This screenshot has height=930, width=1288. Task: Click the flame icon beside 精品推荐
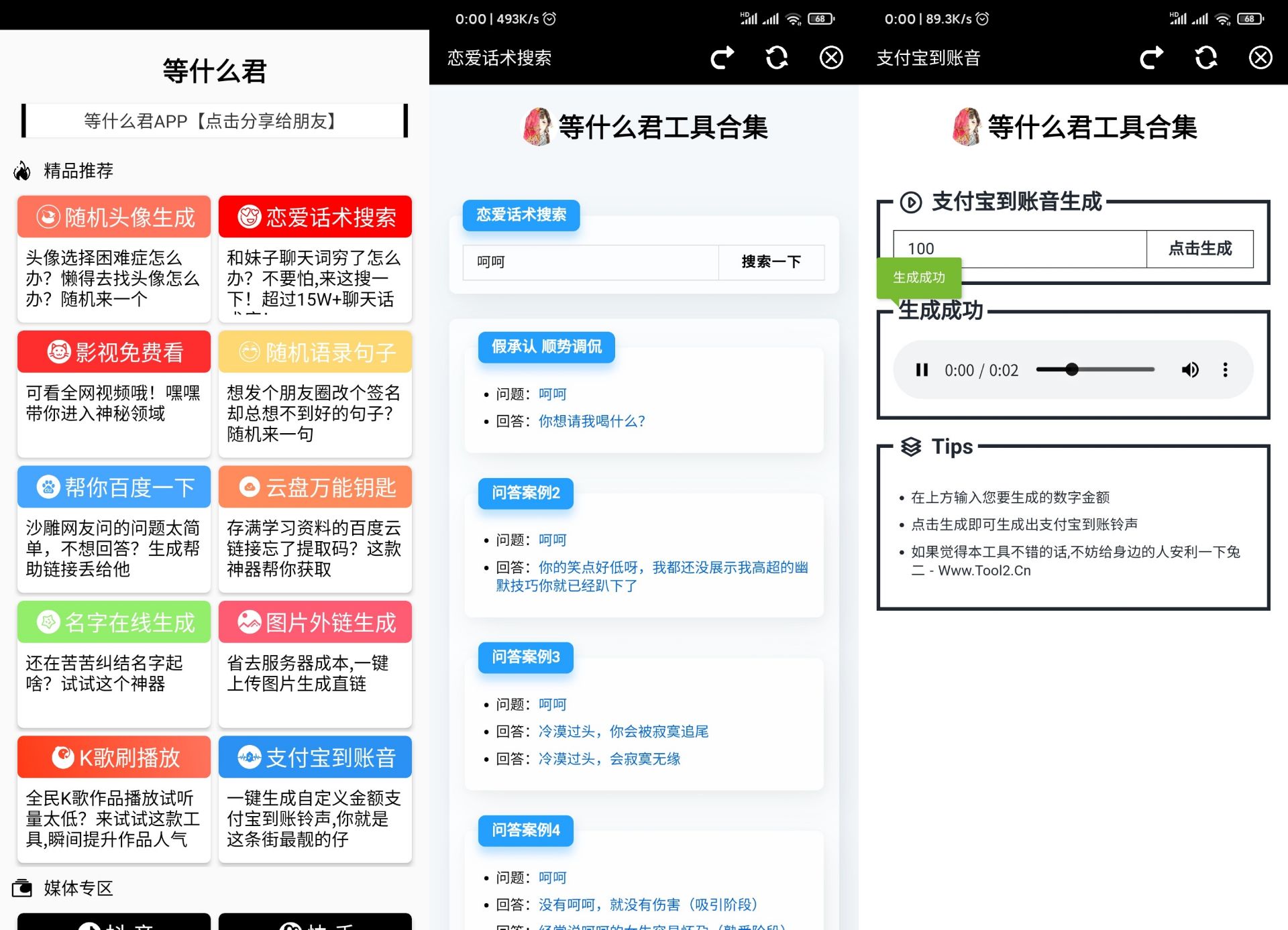[22, 171]
